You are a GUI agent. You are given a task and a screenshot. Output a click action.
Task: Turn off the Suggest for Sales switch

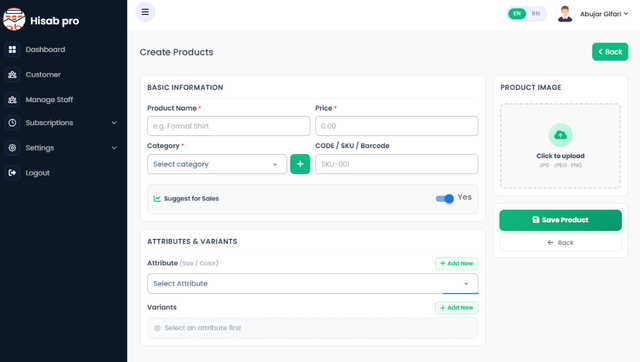click(x=444, y=198)
